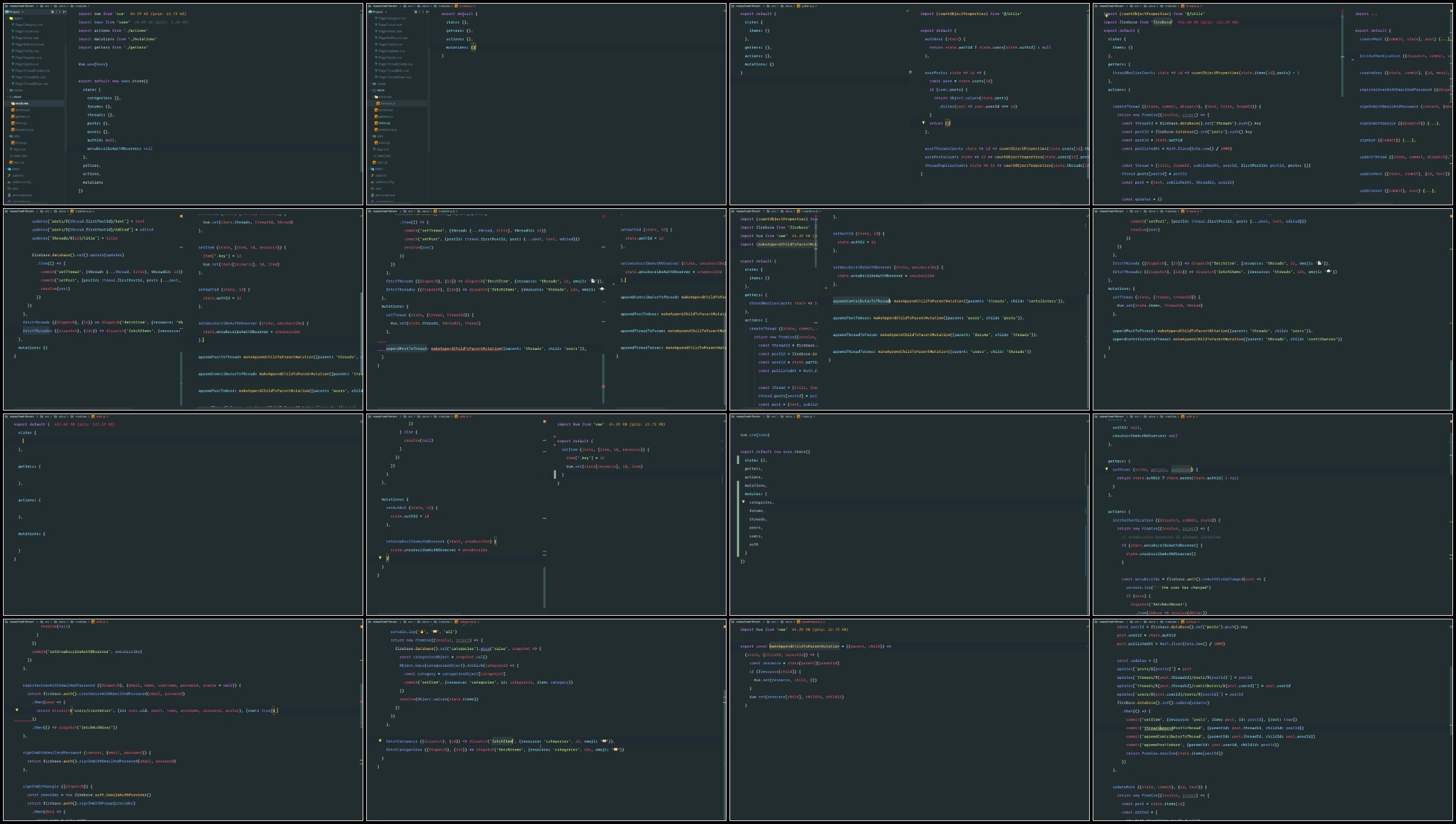
Task: Open thumbnail showing empty auth module skeleton
Action: tap(183, 514)
